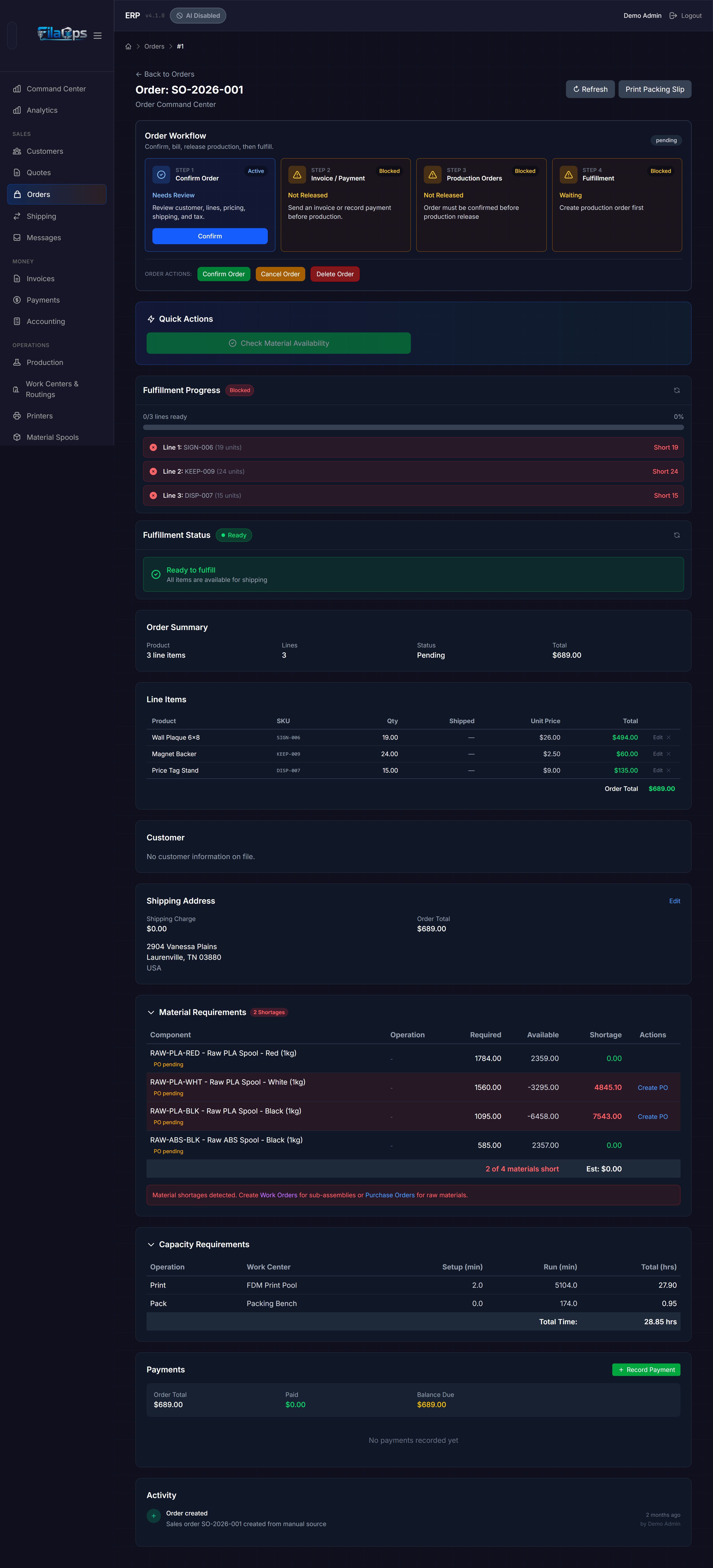The height and width of the screenshot is (1568, 713).
Task: Select Orders in sidebar
Action: pos(57,194)
